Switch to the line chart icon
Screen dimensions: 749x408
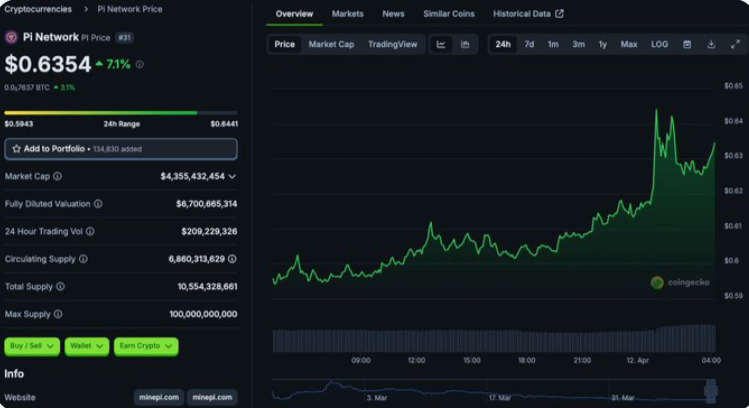tap(441, 44)
